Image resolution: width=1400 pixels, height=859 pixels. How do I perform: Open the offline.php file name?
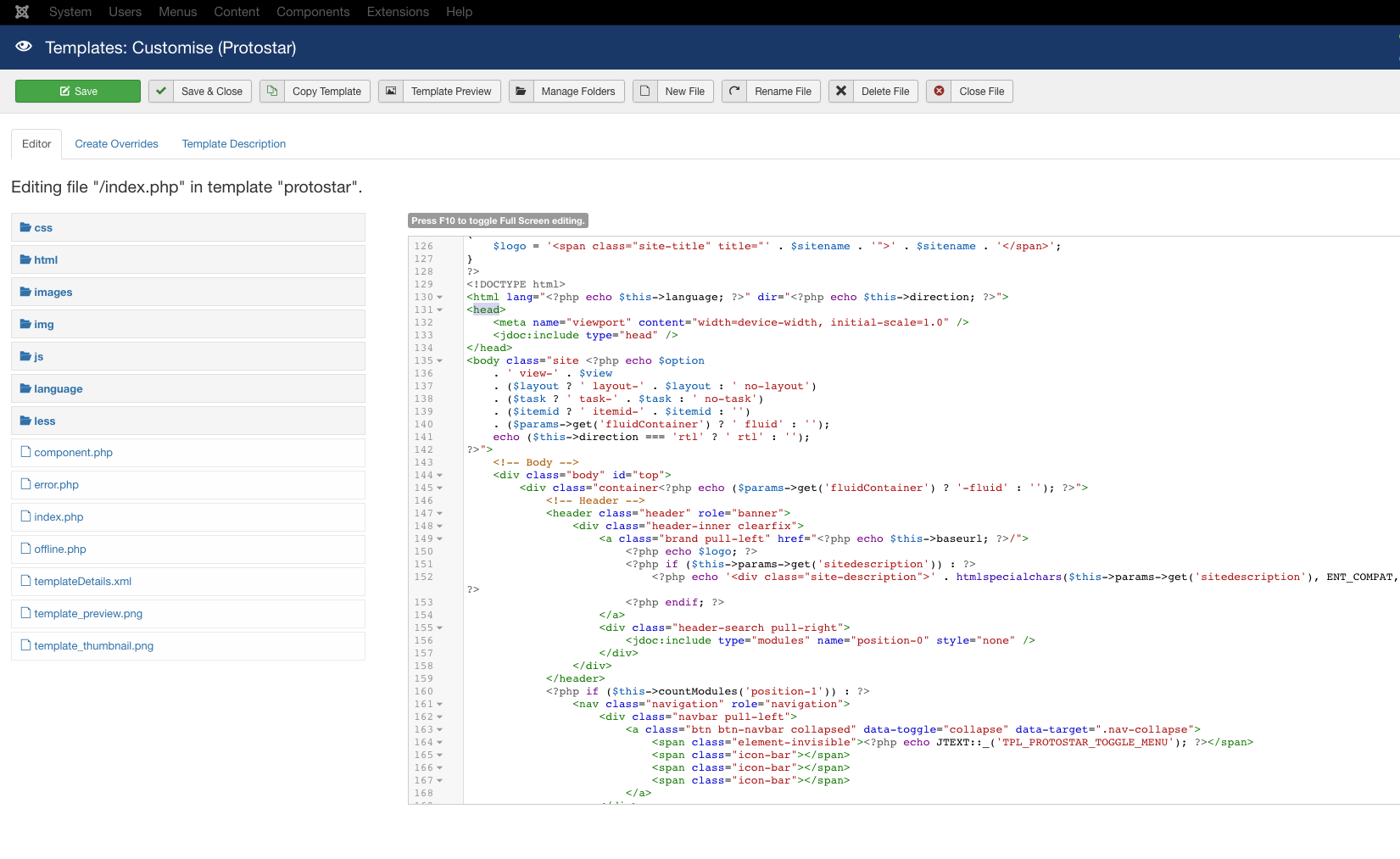[60, 549]
